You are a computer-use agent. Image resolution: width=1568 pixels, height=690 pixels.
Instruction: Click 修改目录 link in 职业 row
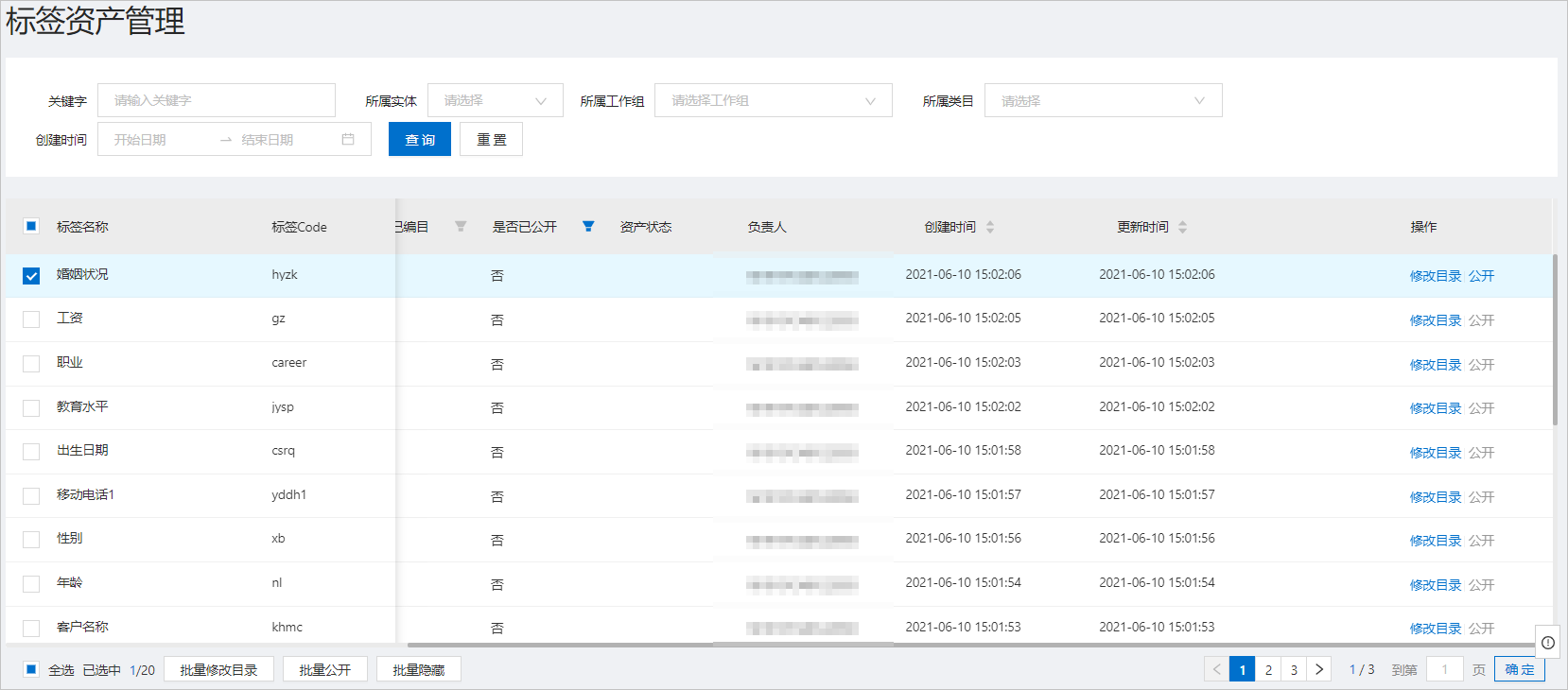pos(1436,365)
